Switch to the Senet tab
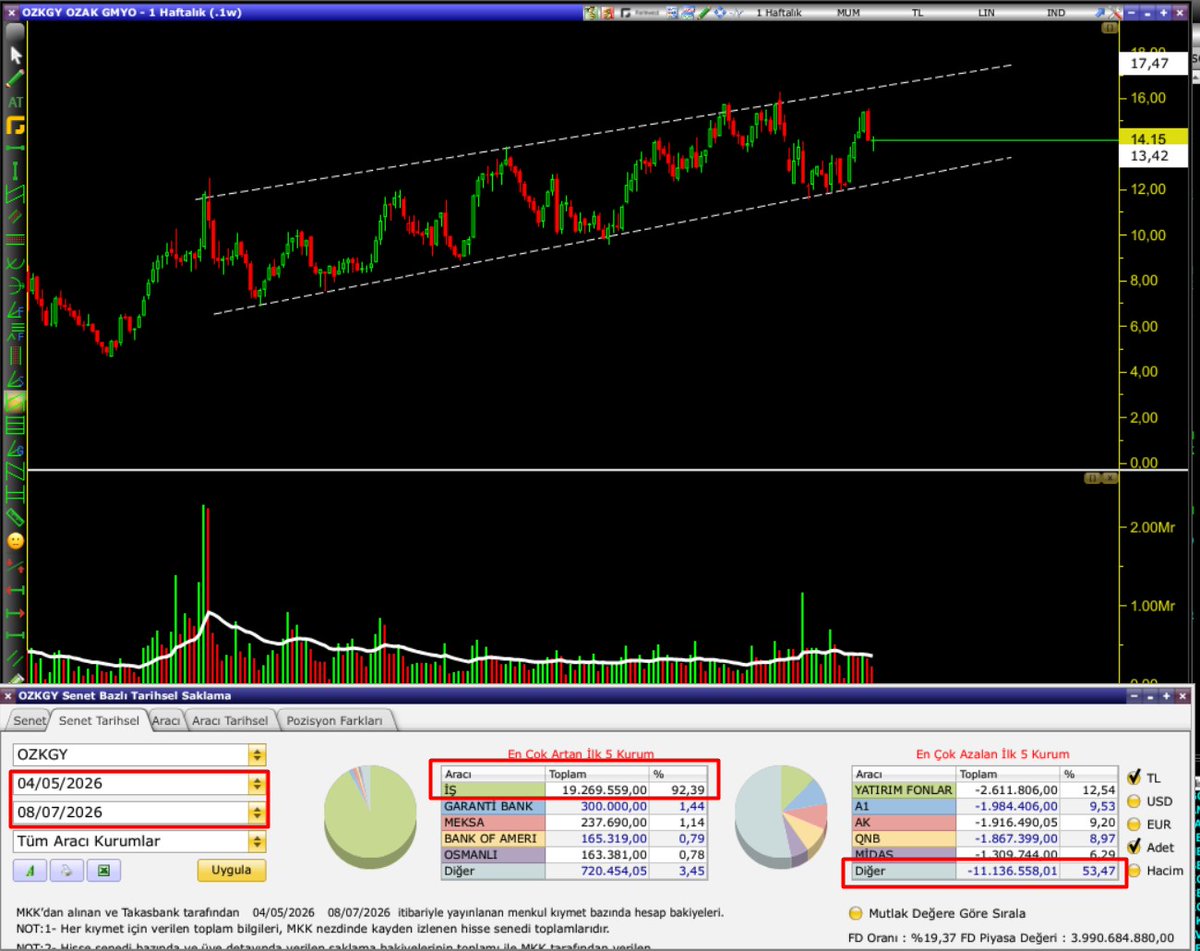Viewport: 1200px width, 951px height. point(29,720)
